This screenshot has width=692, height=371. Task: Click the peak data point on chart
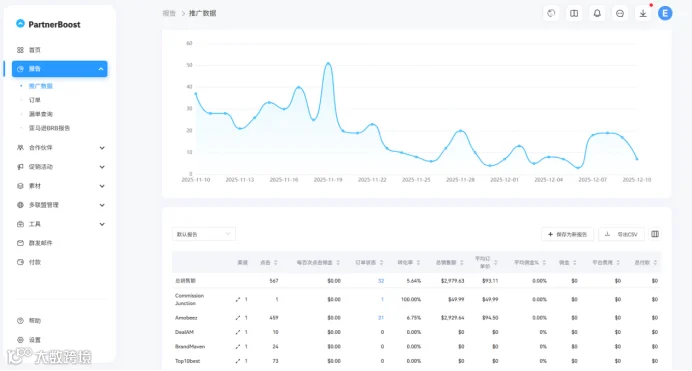coord(328,64)
